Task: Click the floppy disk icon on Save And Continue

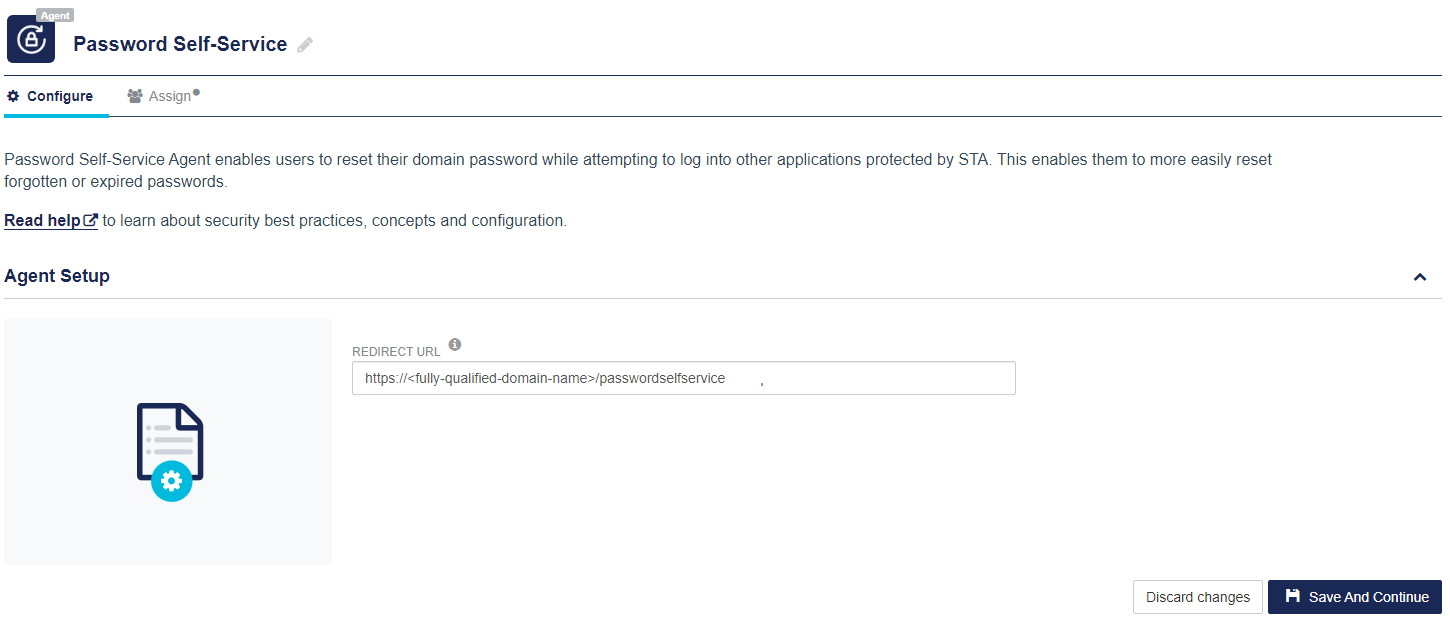Action: click(x=1293, y=596)
